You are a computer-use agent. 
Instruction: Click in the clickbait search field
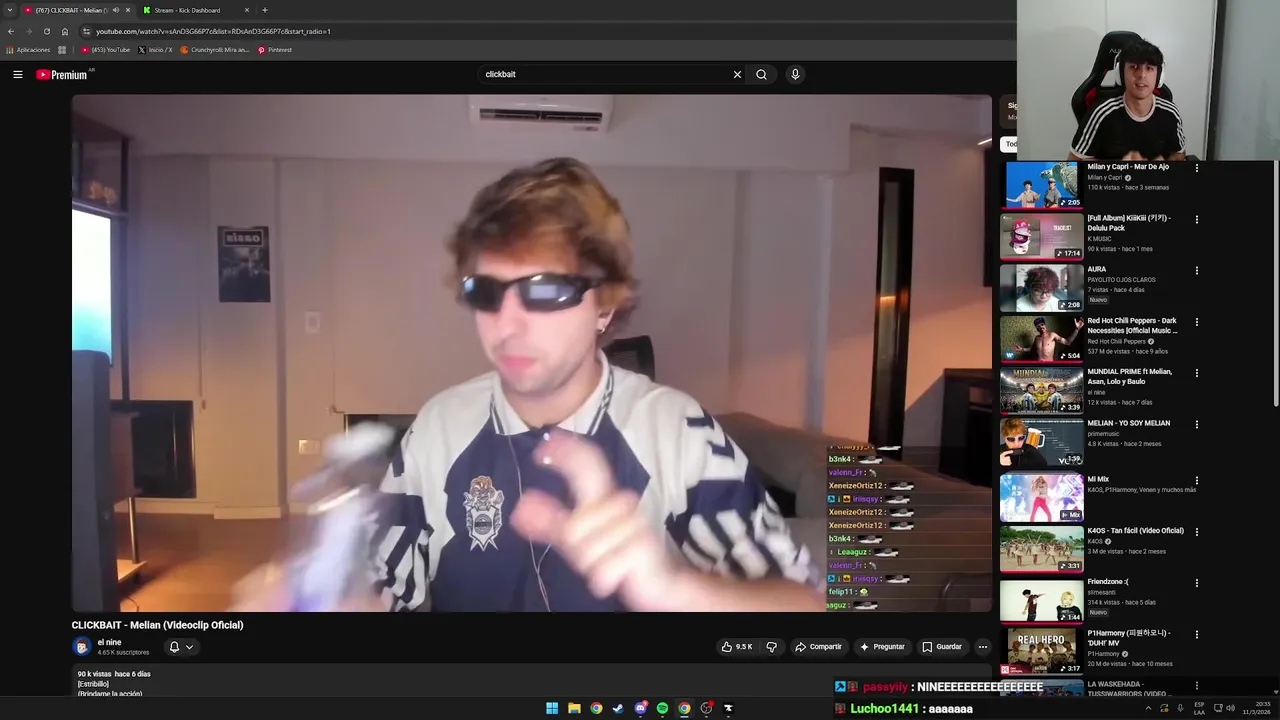[605, 74]
